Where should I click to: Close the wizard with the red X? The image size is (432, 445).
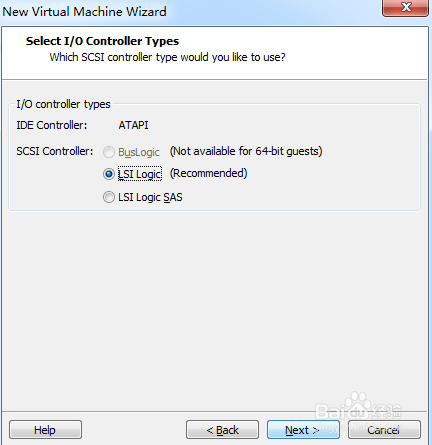pos(405,7)
